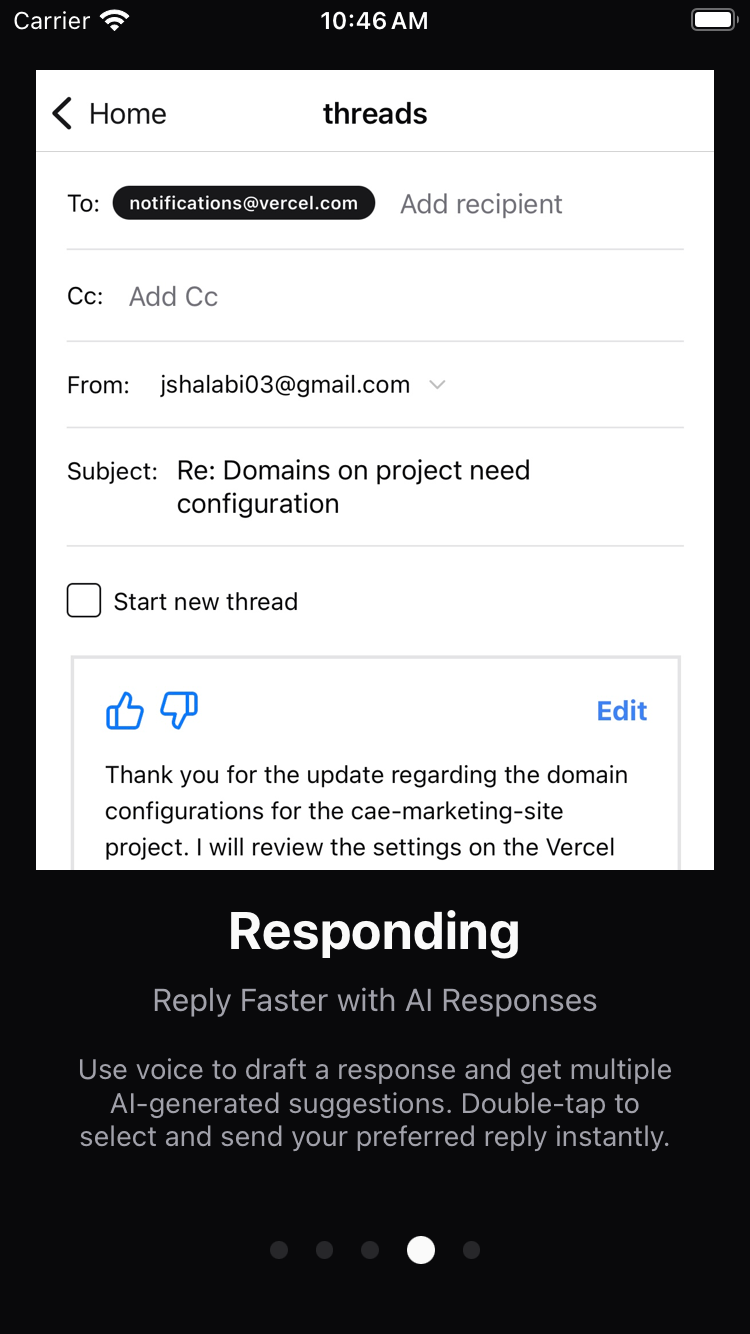The width and height of the screenshot is (750, 1334).
Task: Click the AI-generated response text
Action: click(x=367, y=811)
